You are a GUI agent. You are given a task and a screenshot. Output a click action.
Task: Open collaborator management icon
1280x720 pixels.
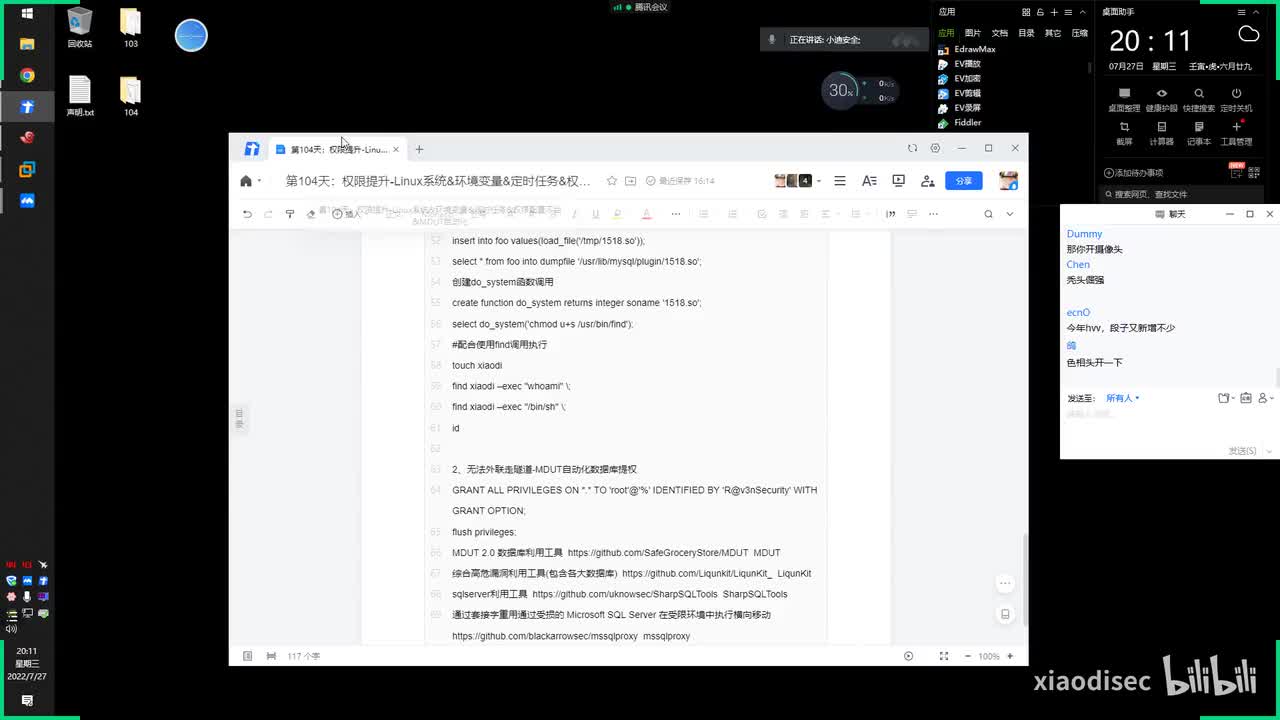tap(927, 181)
